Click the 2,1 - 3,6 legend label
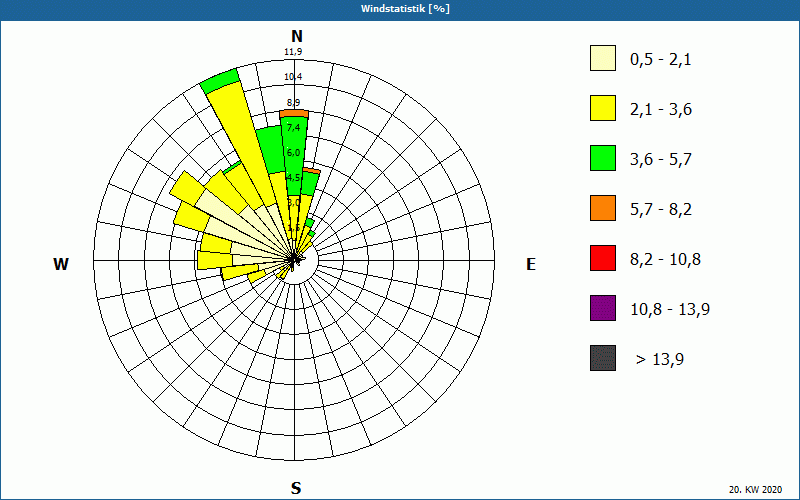Image resolution: width=800 pixels, height=500 pixels. coord(661,110)
